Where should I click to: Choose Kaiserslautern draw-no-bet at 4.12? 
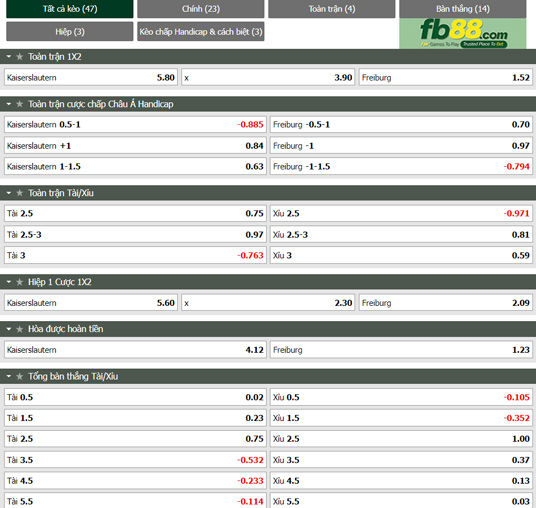[135, 350]
